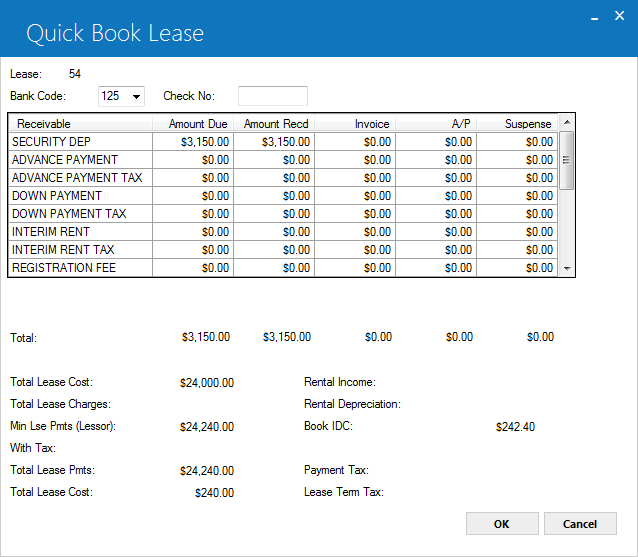This screenshot has width=638, height=557.
Task: Minimize the Quick Book Lease window
Action: pyautogui.click(x=594, y=17)
